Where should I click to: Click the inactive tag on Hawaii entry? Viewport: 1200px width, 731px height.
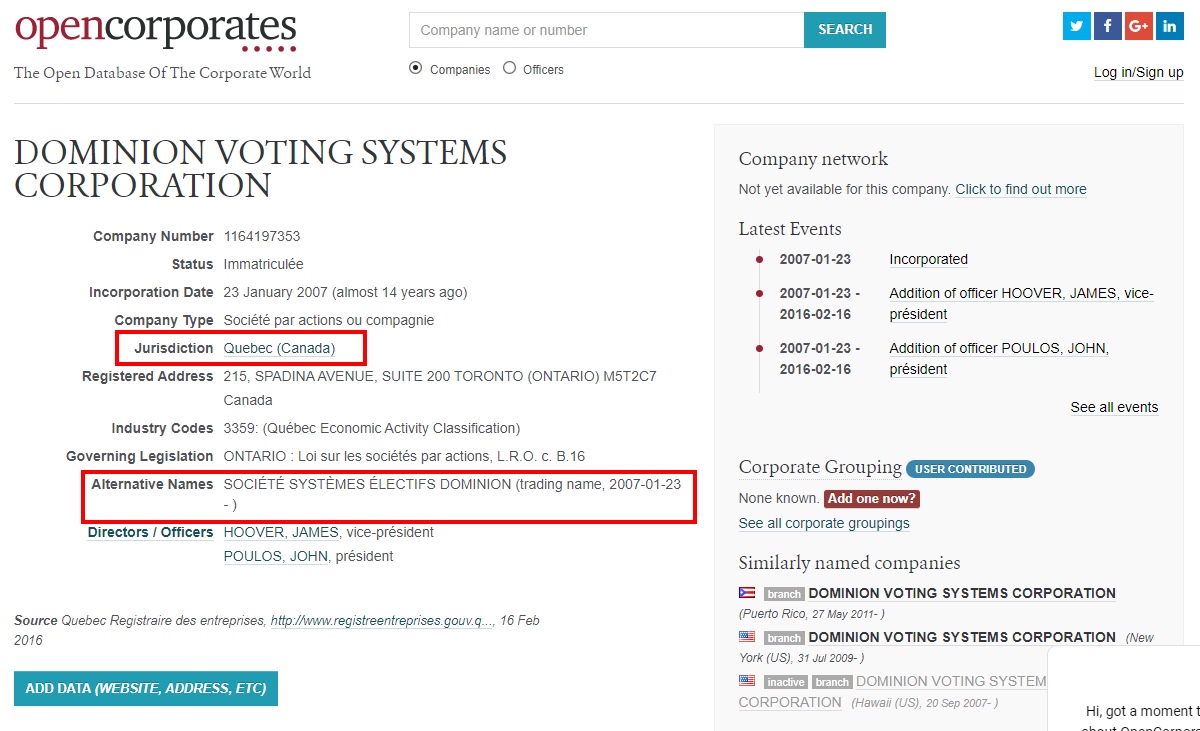(785, 682)
